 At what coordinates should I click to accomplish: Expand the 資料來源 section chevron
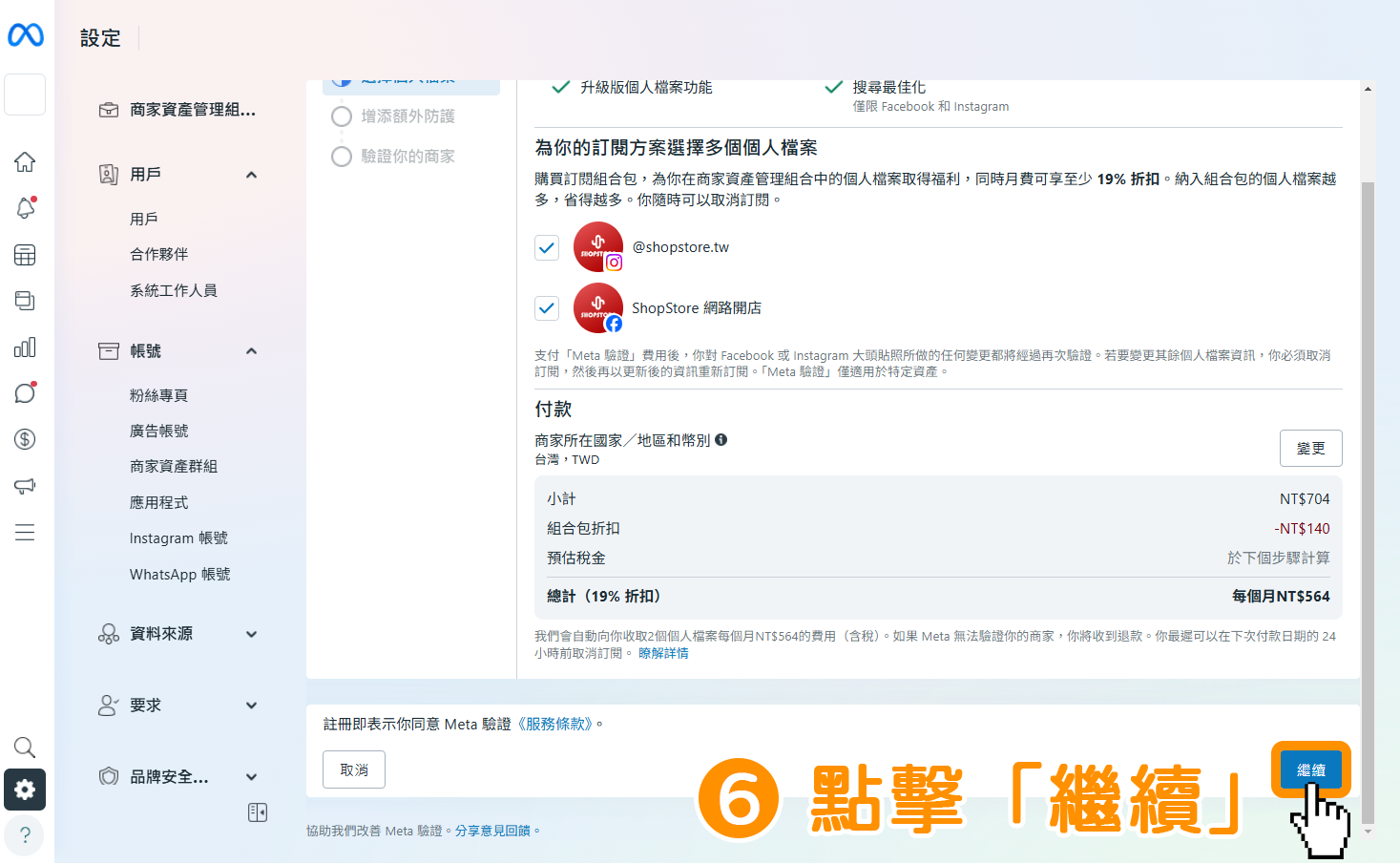(251, 634)
